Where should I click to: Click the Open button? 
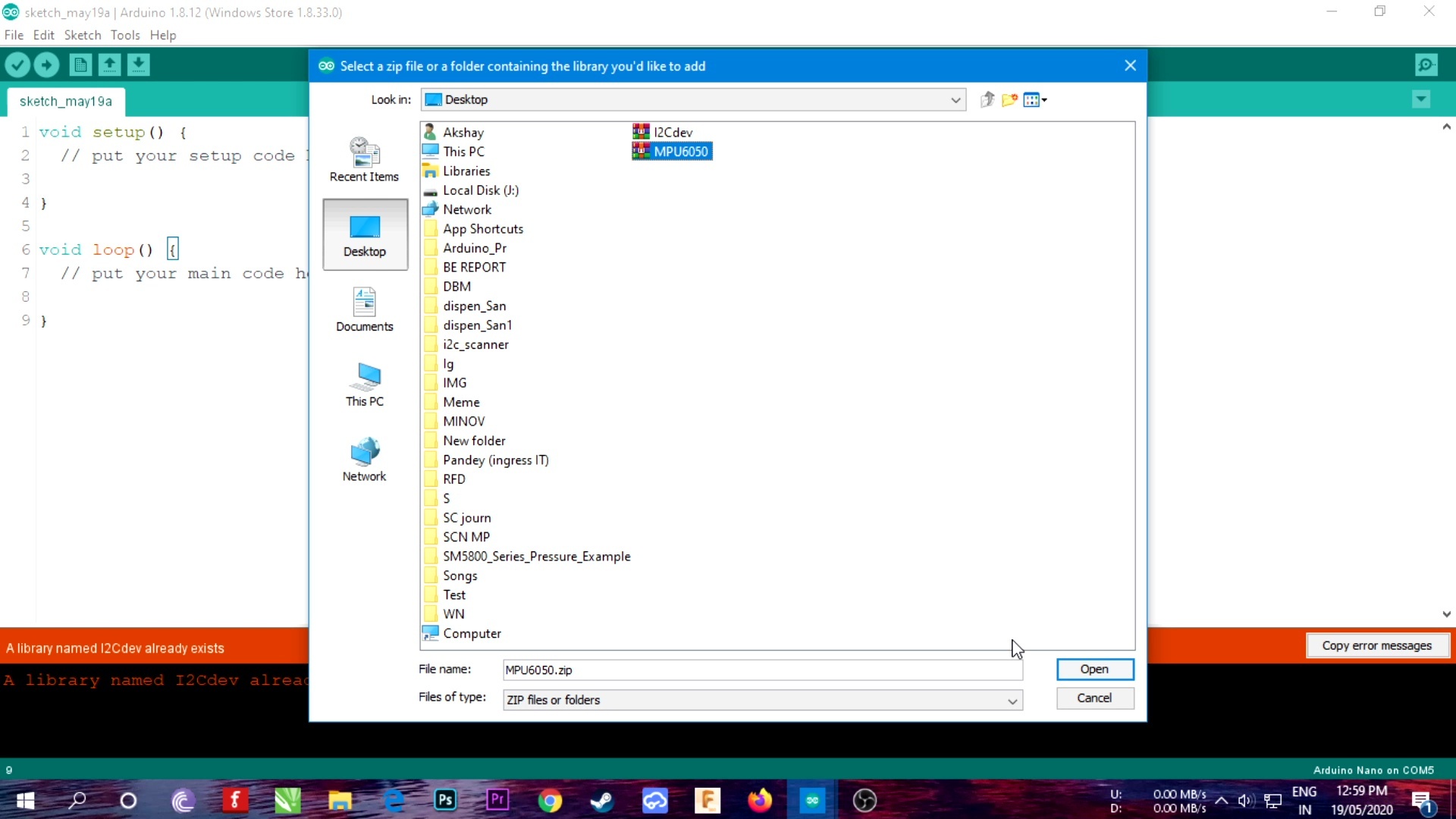tap(1094, 669)
